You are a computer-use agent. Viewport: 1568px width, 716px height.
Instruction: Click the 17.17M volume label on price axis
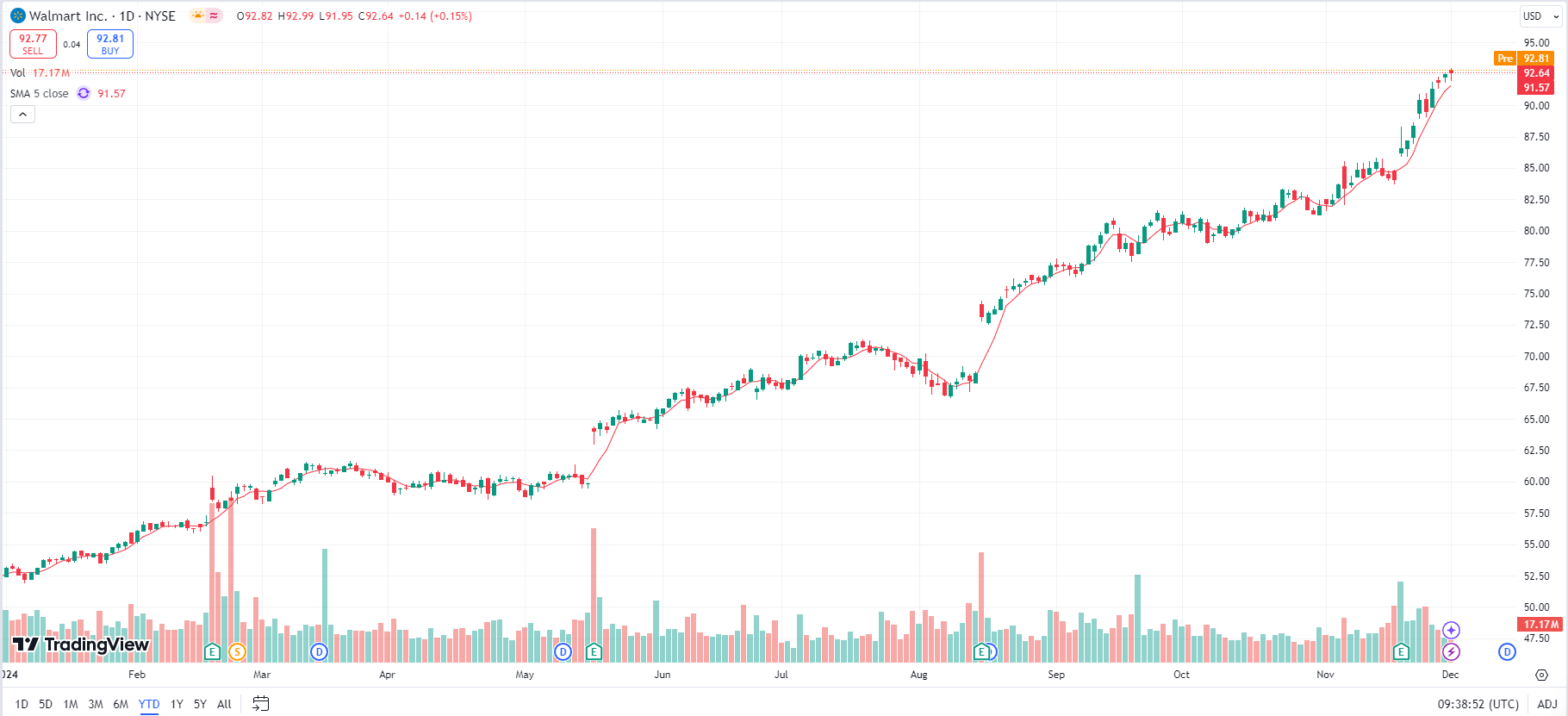[x=1541, y=624]
